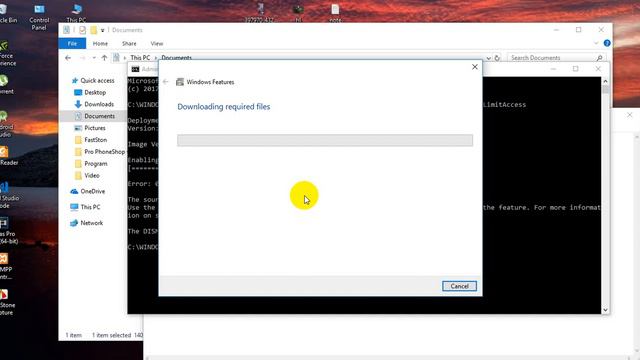Open the Home ribbon tab
The height and width of the screenshot is (360, 640).
pos(100,43)
